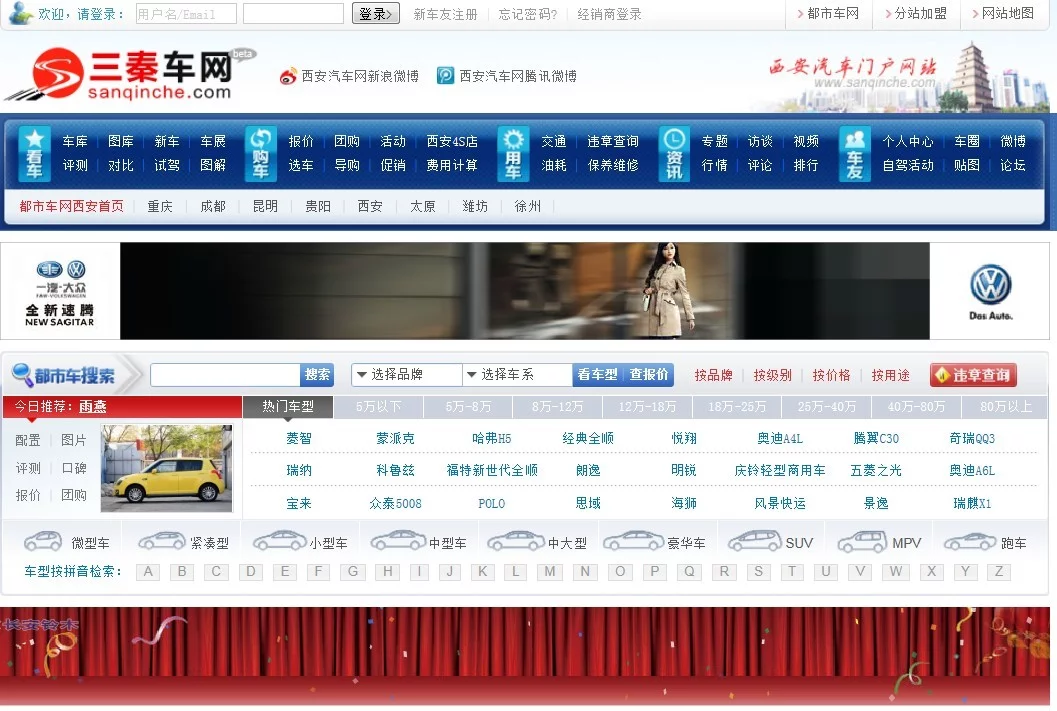Focus the password input field
Image resolution: width=1057 pixels, height=711 pixels.
coord(293,13)
